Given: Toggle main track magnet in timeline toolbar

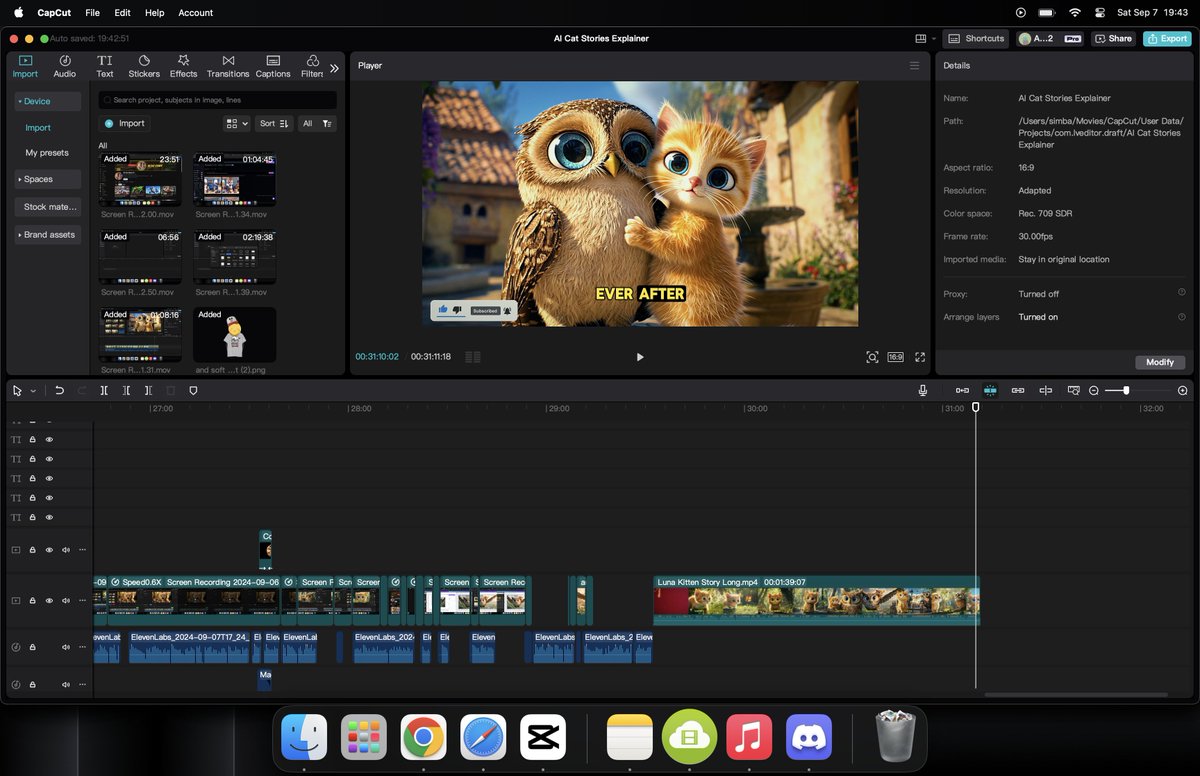Looking at the screenshot, I should pyautogui.click(x=962, y=391).
